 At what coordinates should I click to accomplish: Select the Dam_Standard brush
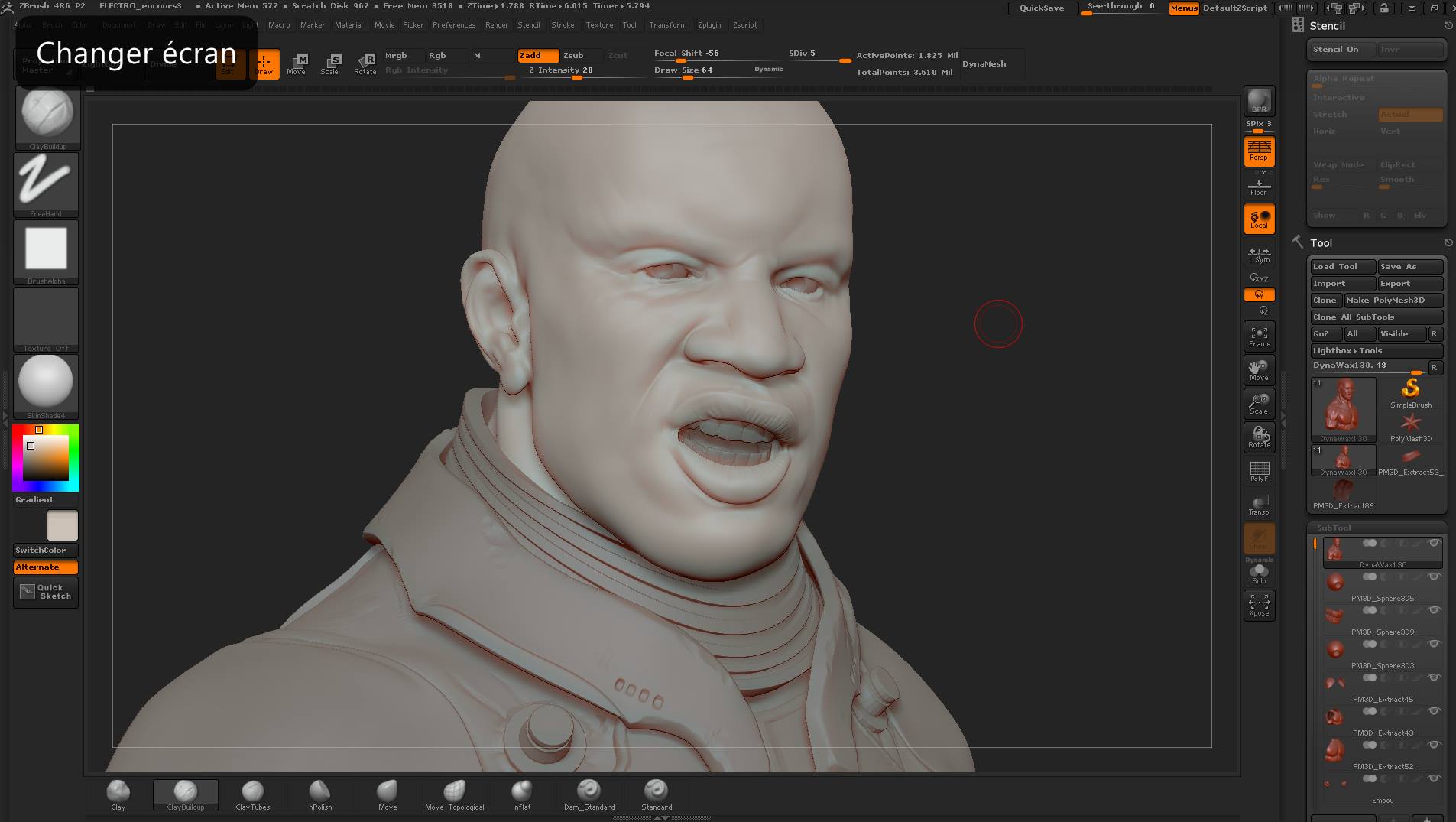pyautogui.click(x=589, y=795)
